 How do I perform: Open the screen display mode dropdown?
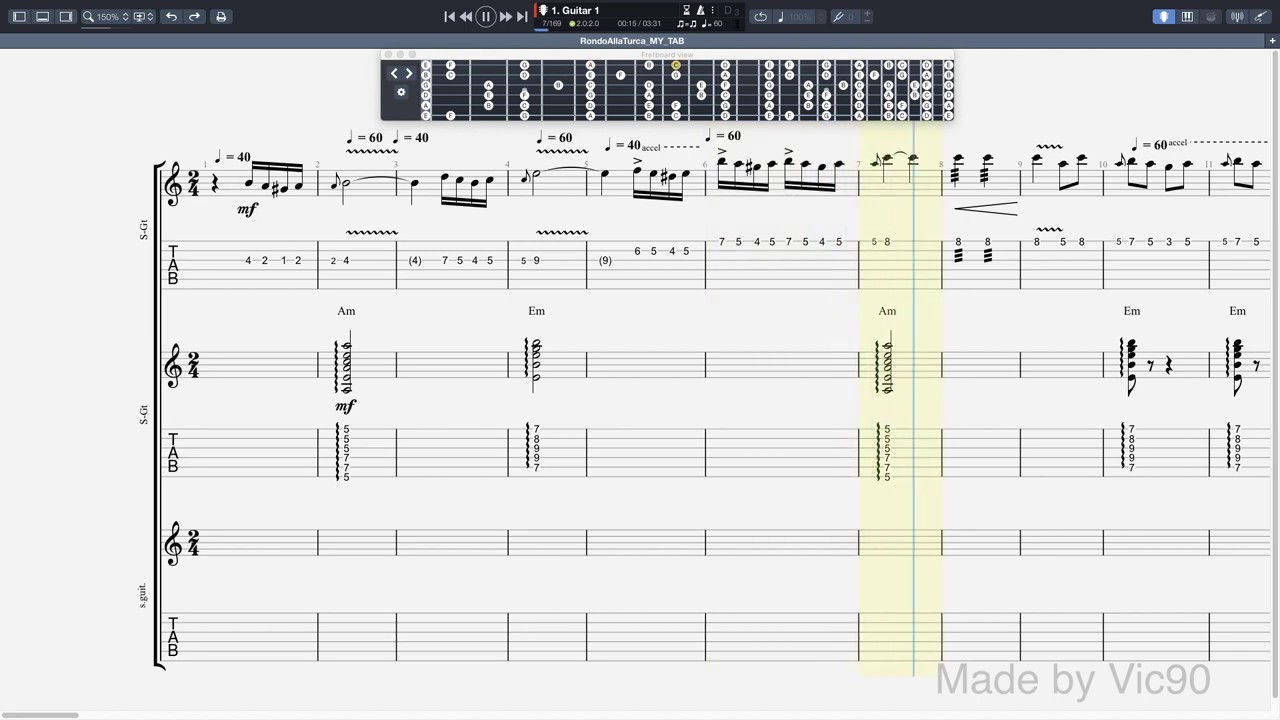pyautogui.click(x=144, y=16)
